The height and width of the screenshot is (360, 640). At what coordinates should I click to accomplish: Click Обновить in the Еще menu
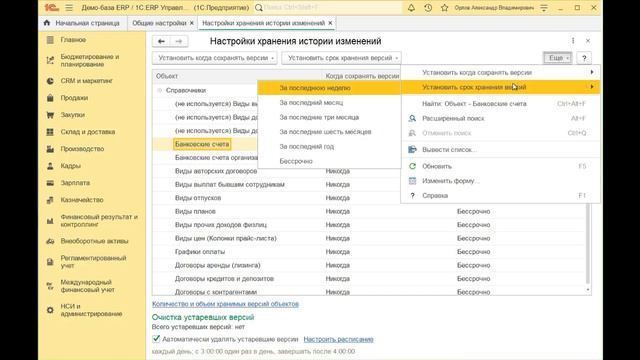pos(501,166)
